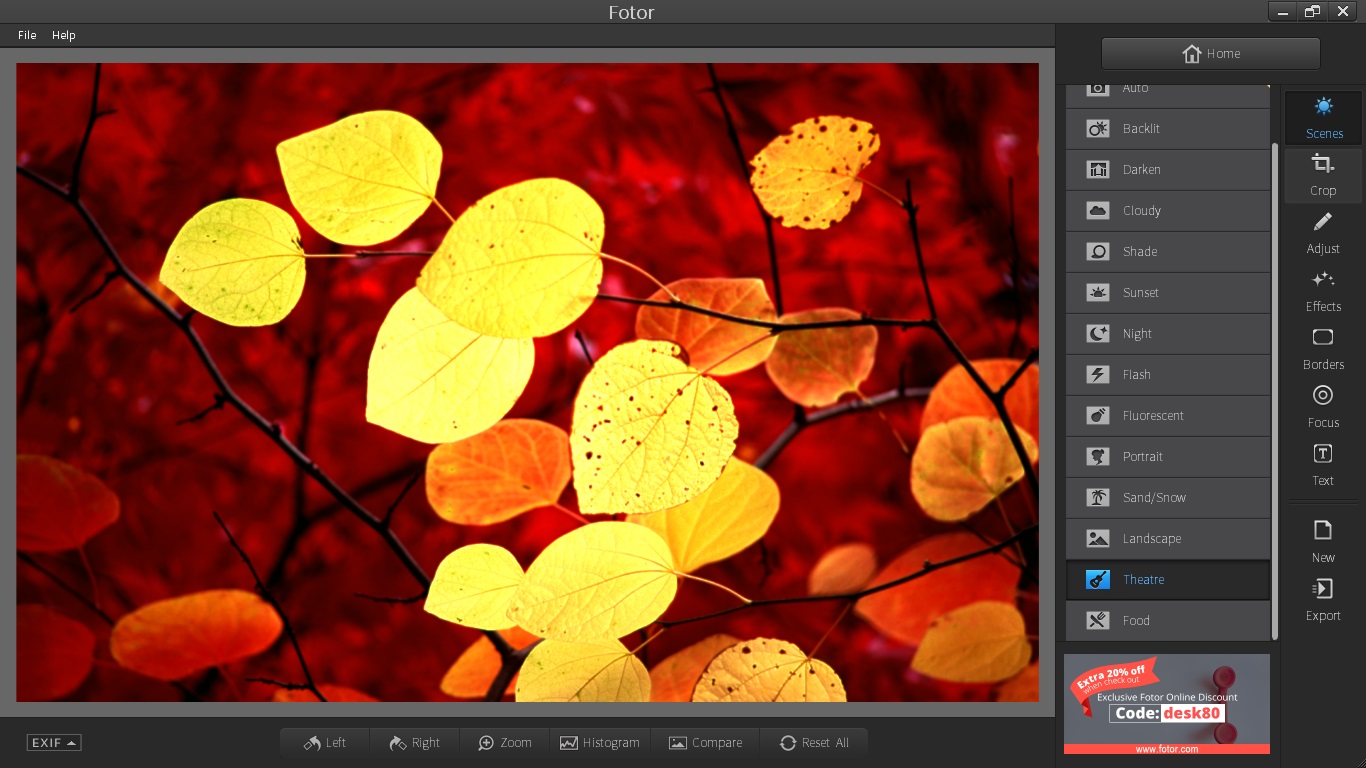Click the Portrait scene icon
Viewport: 1366px width, 768px height.
(1098, 456)
